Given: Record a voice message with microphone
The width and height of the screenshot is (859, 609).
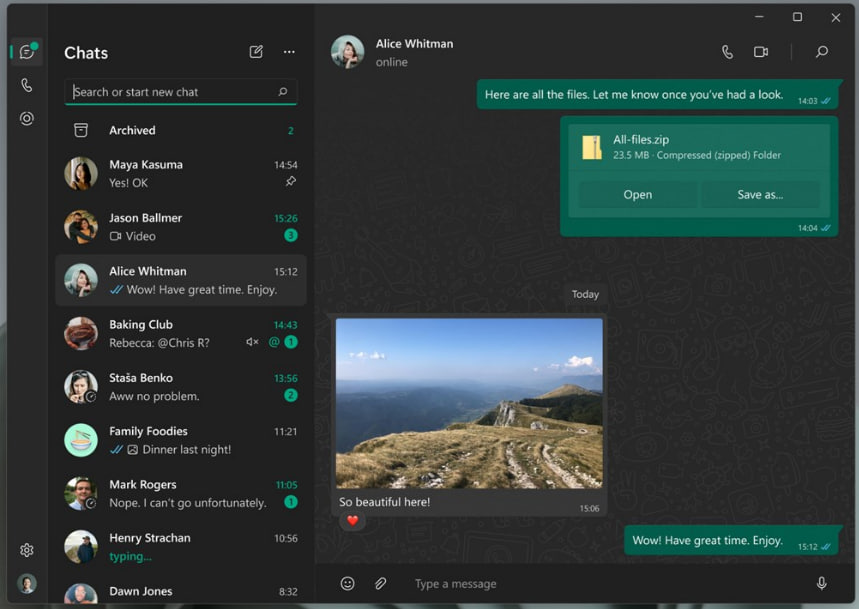Looking at the screenshot, I should (x=821, y=584).
